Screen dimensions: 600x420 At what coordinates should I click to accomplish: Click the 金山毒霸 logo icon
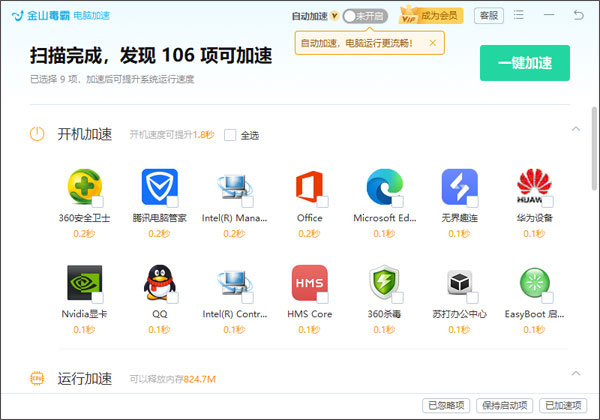pos(18,16)
